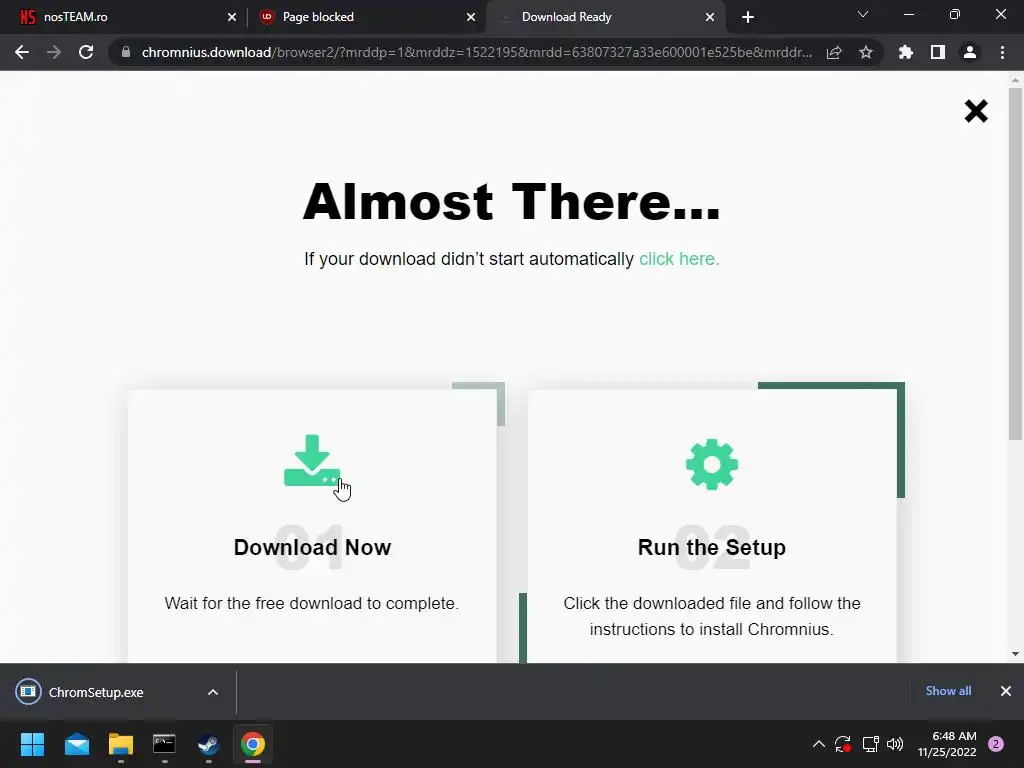This screenshot has height=768, width=1024.
Task: Click the green gear setup icon
Action: pyautogui.click(x=712, y=464)
